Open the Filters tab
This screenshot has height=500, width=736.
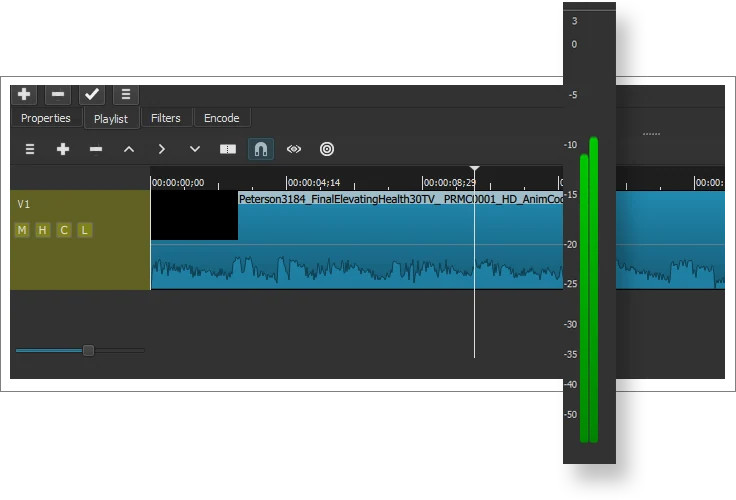pos(166,118)
